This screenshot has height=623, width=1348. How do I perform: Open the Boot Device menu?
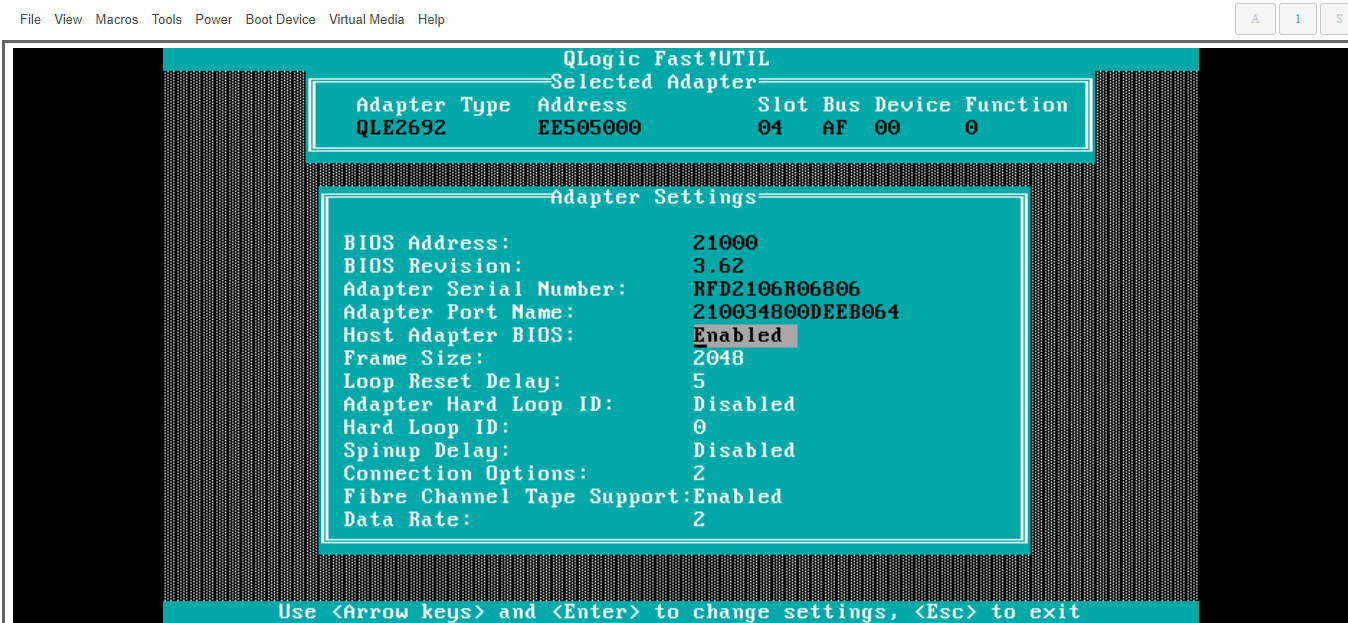tap(280, 19)
